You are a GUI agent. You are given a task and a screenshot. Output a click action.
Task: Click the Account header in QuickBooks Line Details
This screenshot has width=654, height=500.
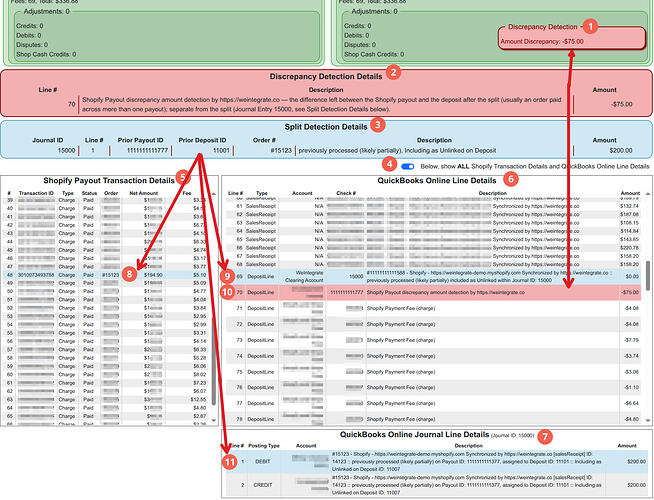(302, 193)
